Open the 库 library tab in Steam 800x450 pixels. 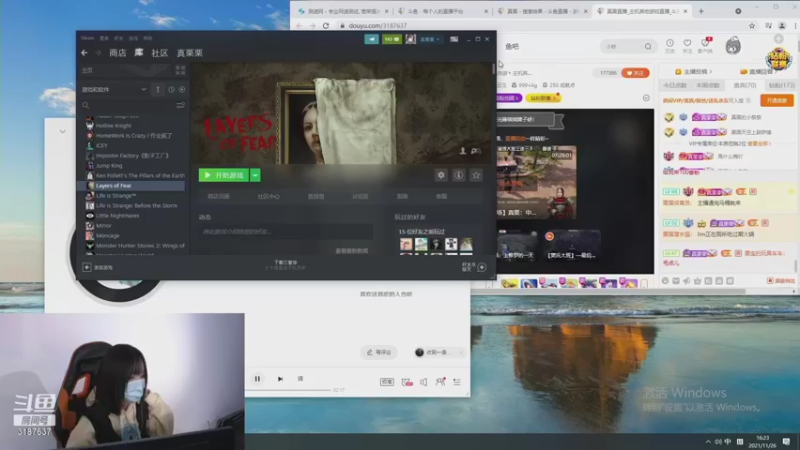pos(139,53)
